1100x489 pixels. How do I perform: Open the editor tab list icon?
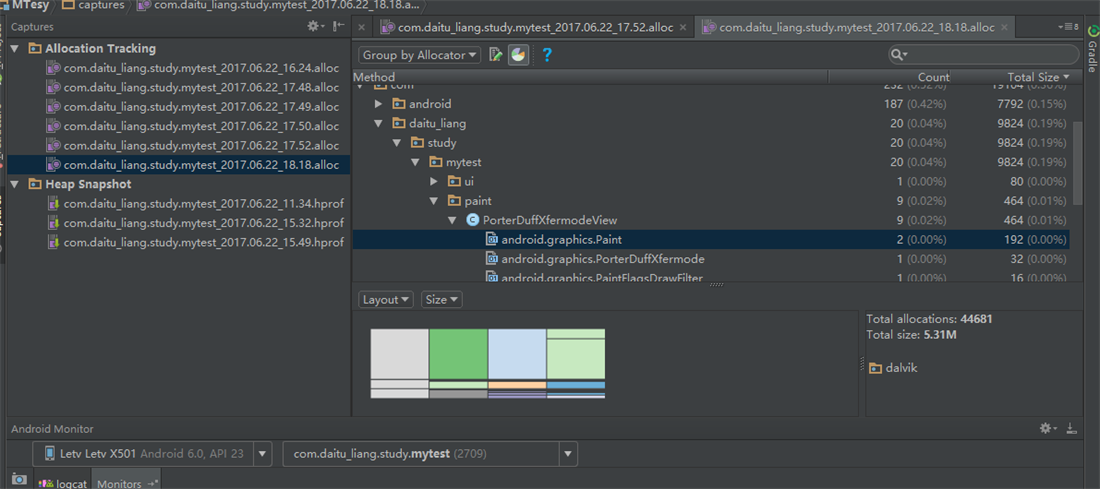pyautogui.click(x=1068, y=27)
